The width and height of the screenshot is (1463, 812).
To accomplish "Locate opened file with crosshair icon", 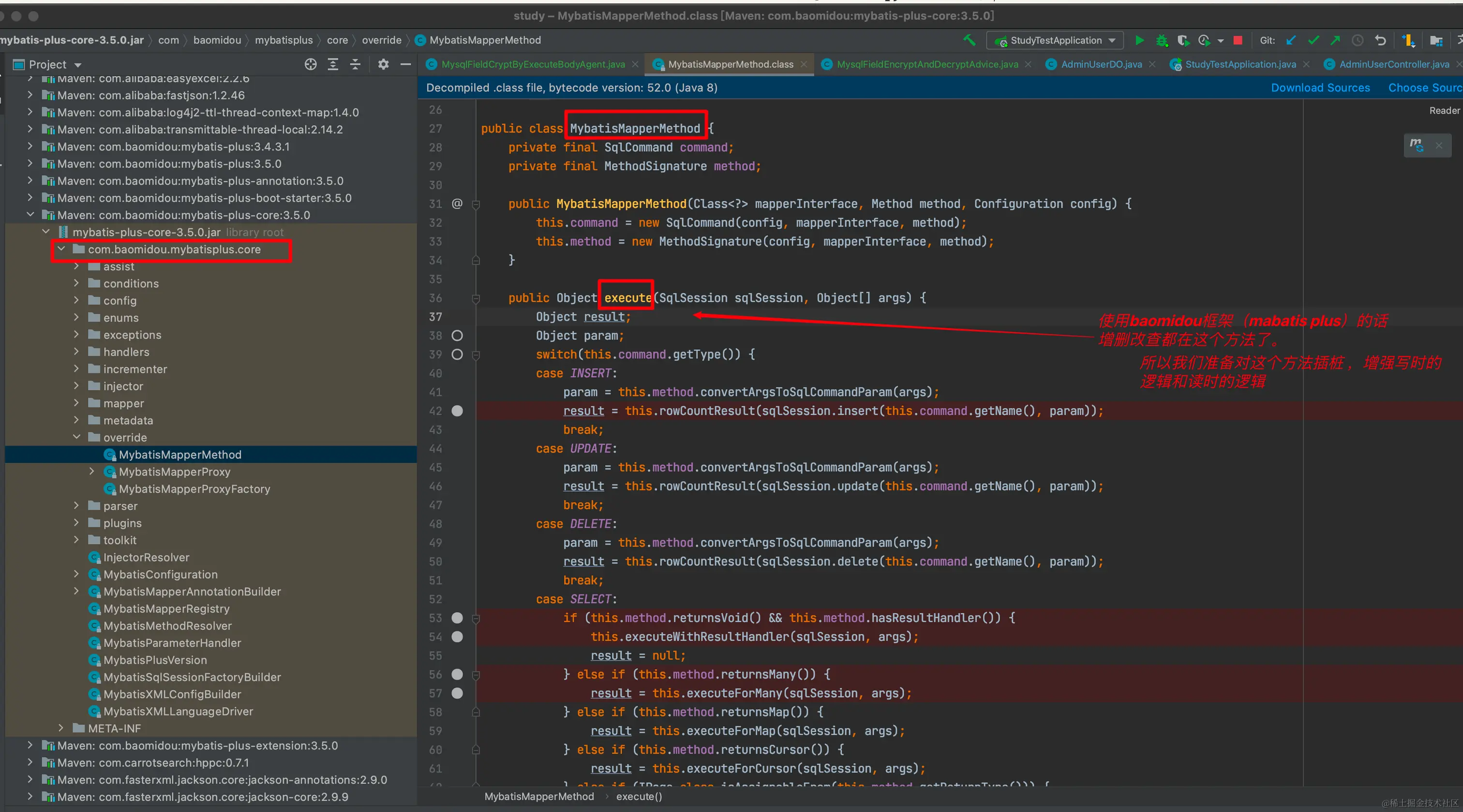I will 311,64.
